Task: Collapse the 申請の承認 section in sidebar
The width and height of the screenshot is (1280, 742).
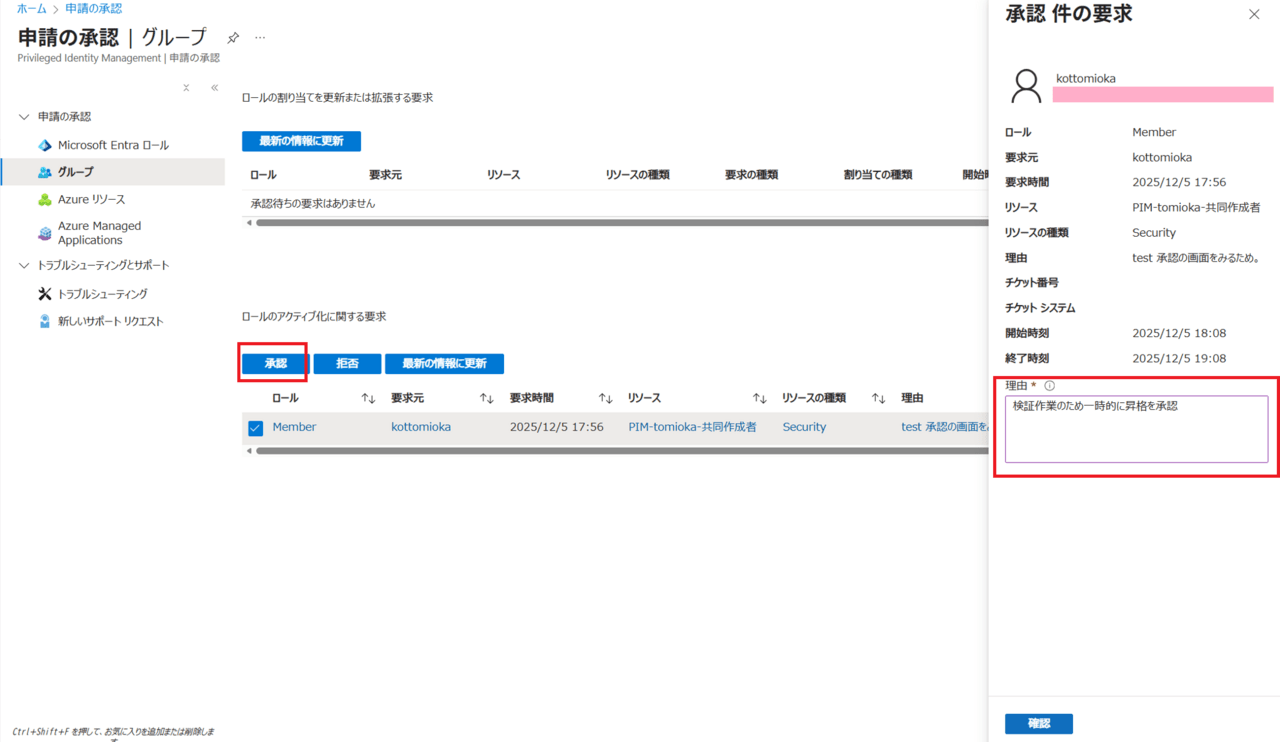Action: pyautogui.click(x=24, y=117)
